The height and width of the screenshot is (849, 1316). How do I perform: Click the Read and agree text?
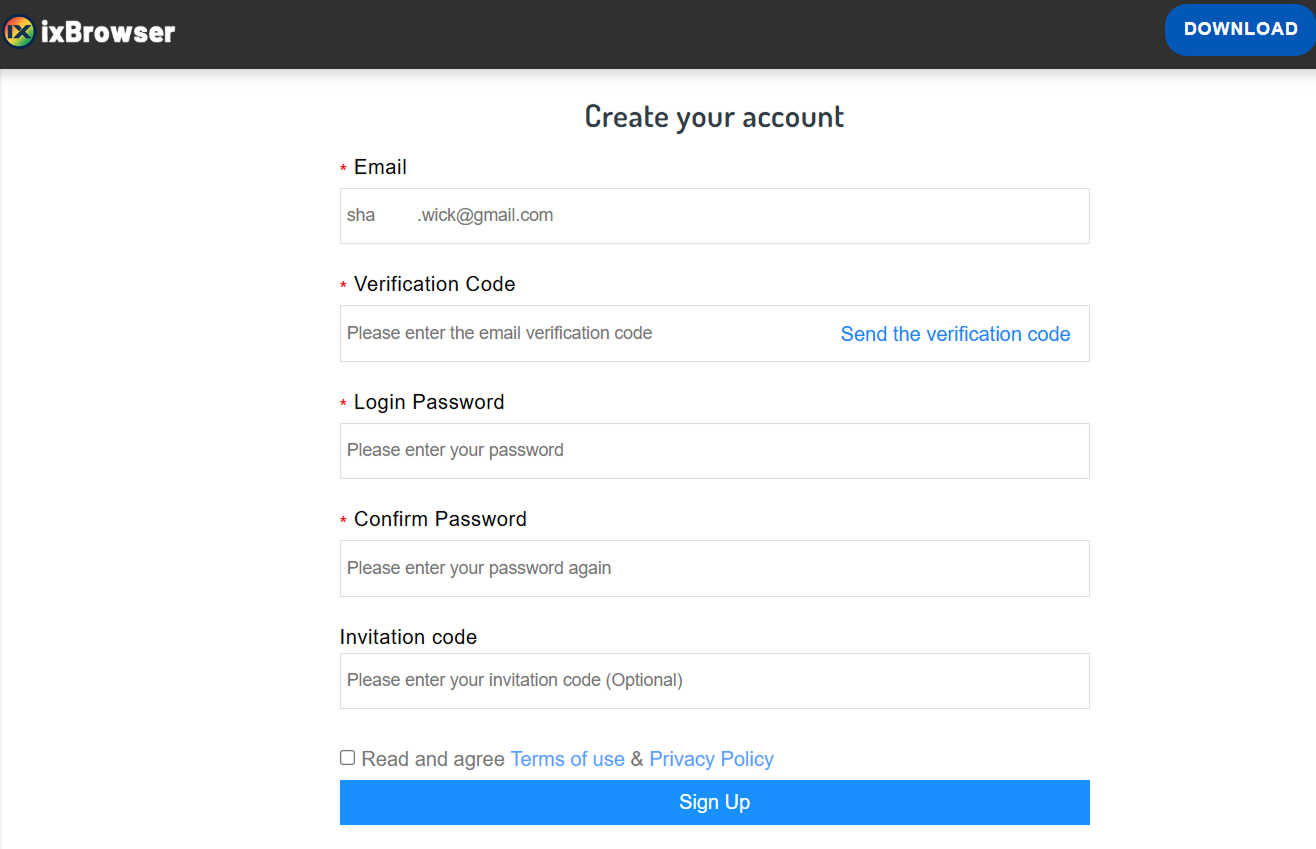tap(433, 759)
